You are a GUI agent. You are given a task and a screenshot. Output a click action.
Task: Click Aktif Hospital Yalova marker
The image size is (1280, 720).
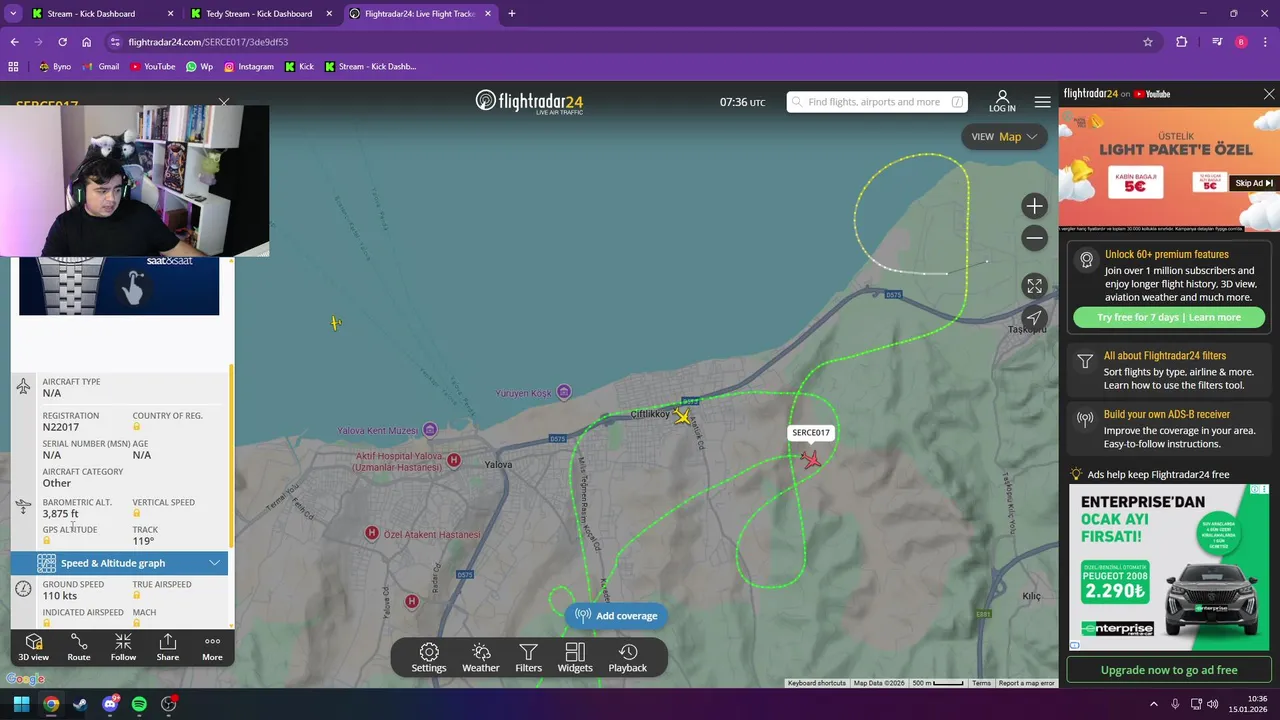pyautogui.click(x=454, y=460)
